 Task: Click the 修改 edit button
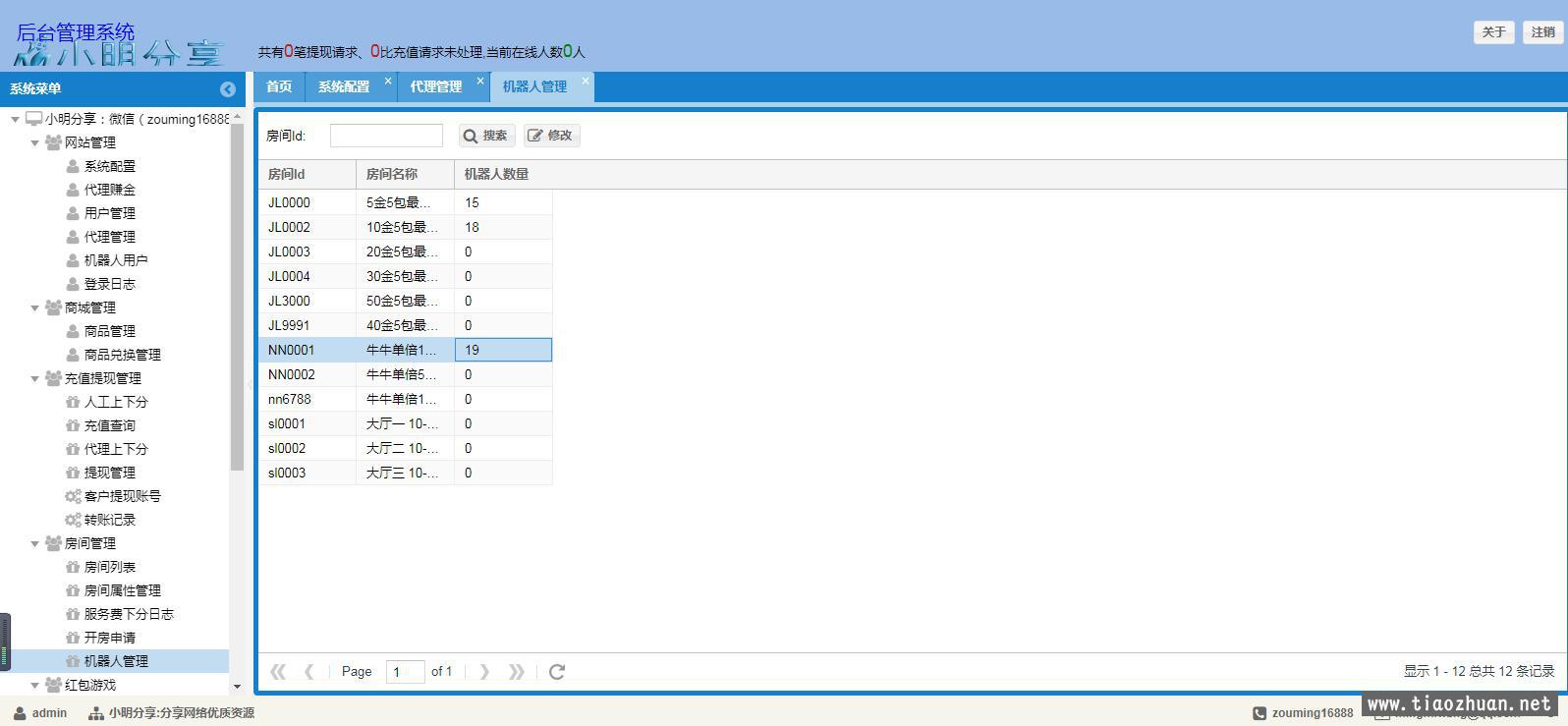[x=551, y=136]
